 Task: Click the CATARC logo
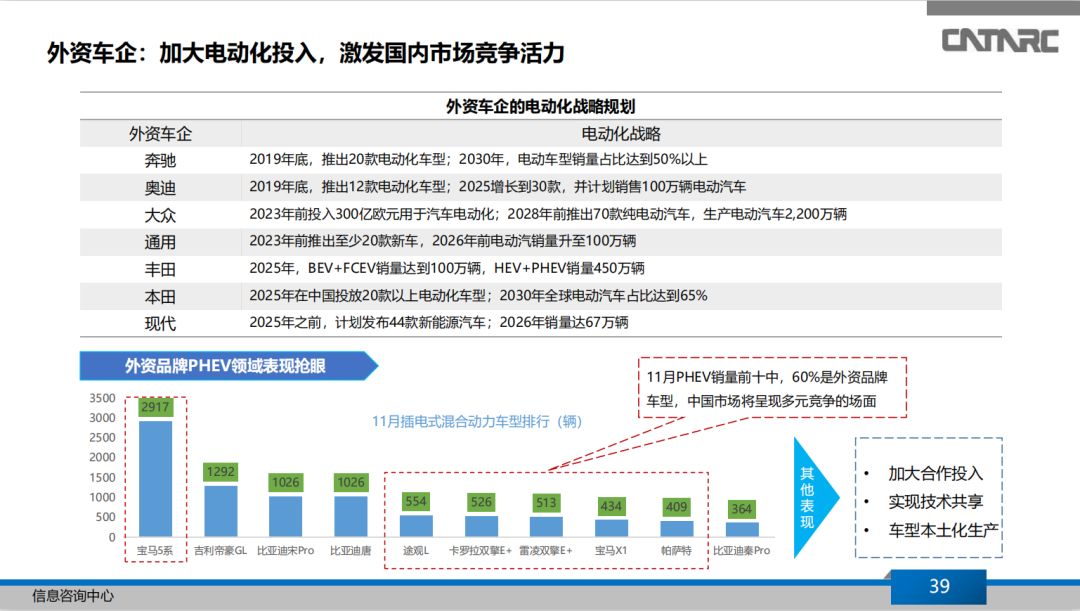click(x=999, y=41)
